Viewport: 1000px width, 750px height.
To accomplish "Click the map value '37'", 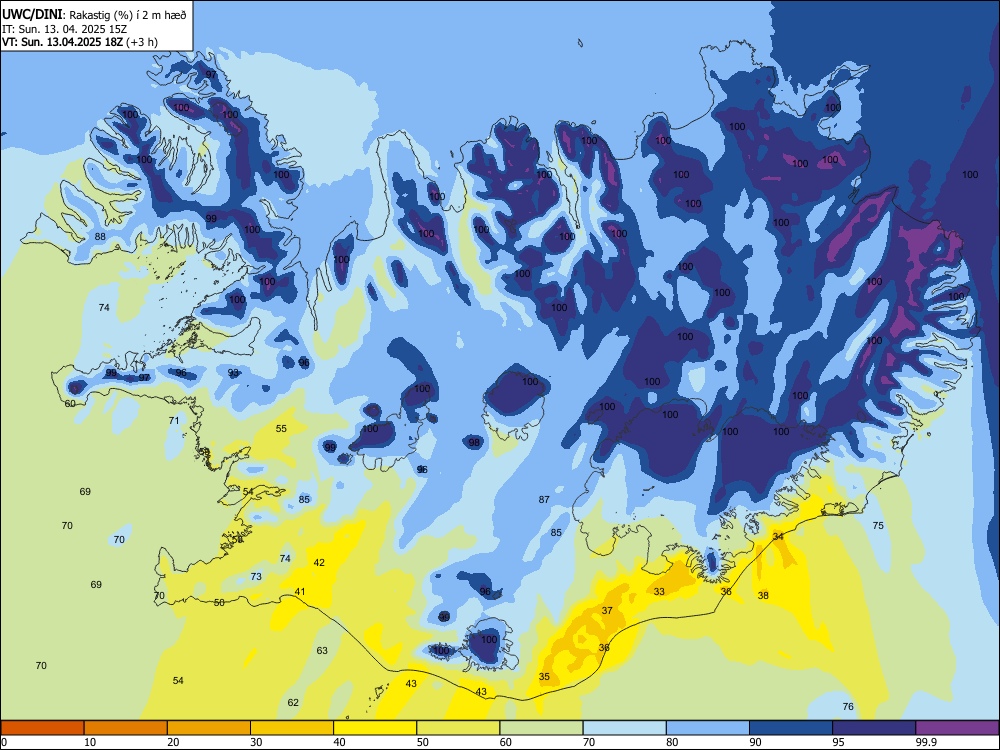I will tap(607, 610).
